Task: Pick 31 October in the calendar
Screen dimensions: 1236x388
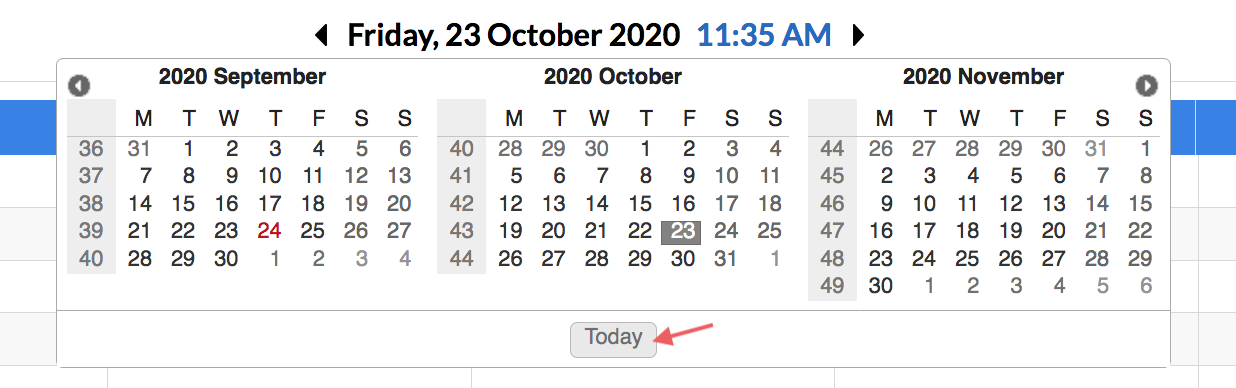Action: click(x=726, y=259)
